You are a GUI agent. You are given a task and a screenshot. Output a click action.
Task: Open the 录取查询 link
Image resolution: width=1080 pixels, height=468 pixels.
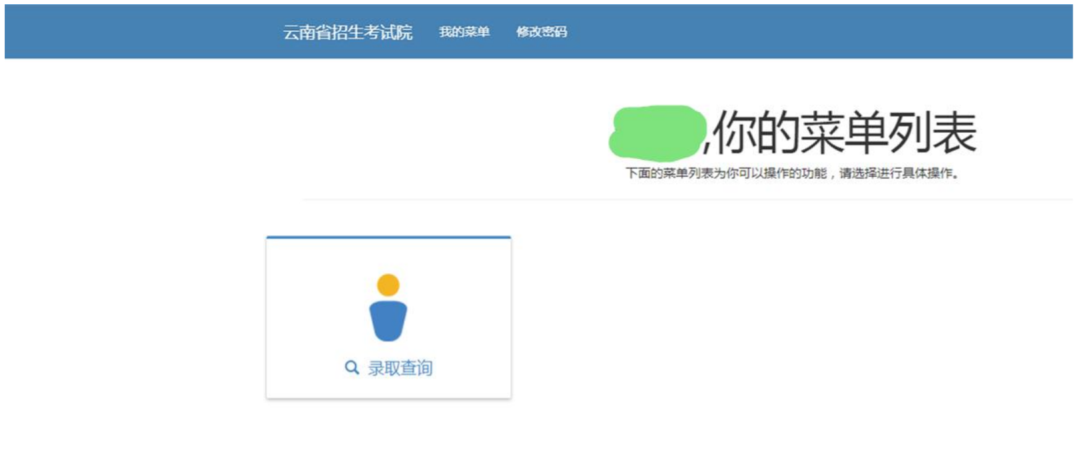coord(400,368)
